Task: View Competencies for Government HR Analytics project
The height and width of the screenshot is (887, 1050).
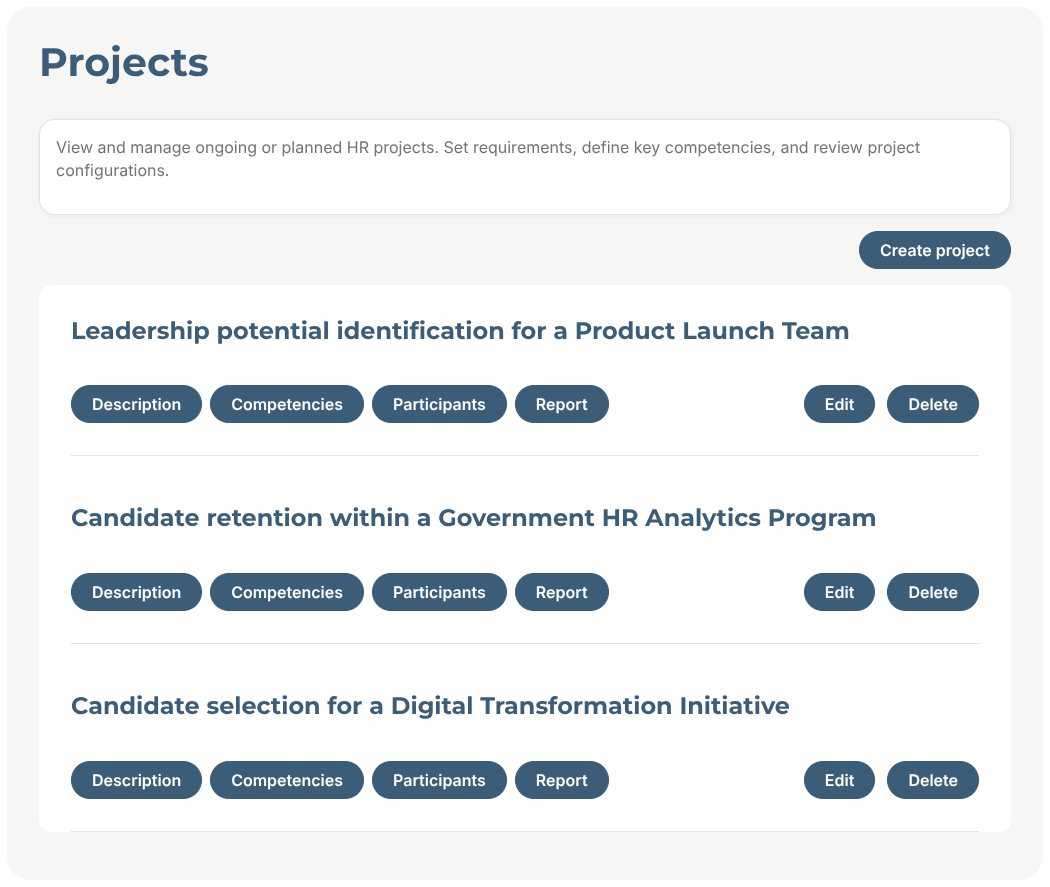Action: pyautogui.click(x=287, y=593)
